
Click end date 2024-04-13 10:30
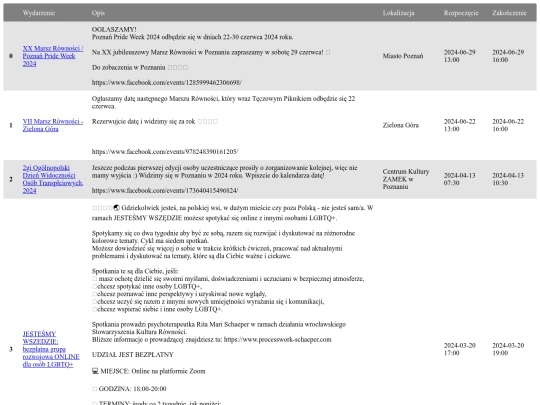click(508, 179)
